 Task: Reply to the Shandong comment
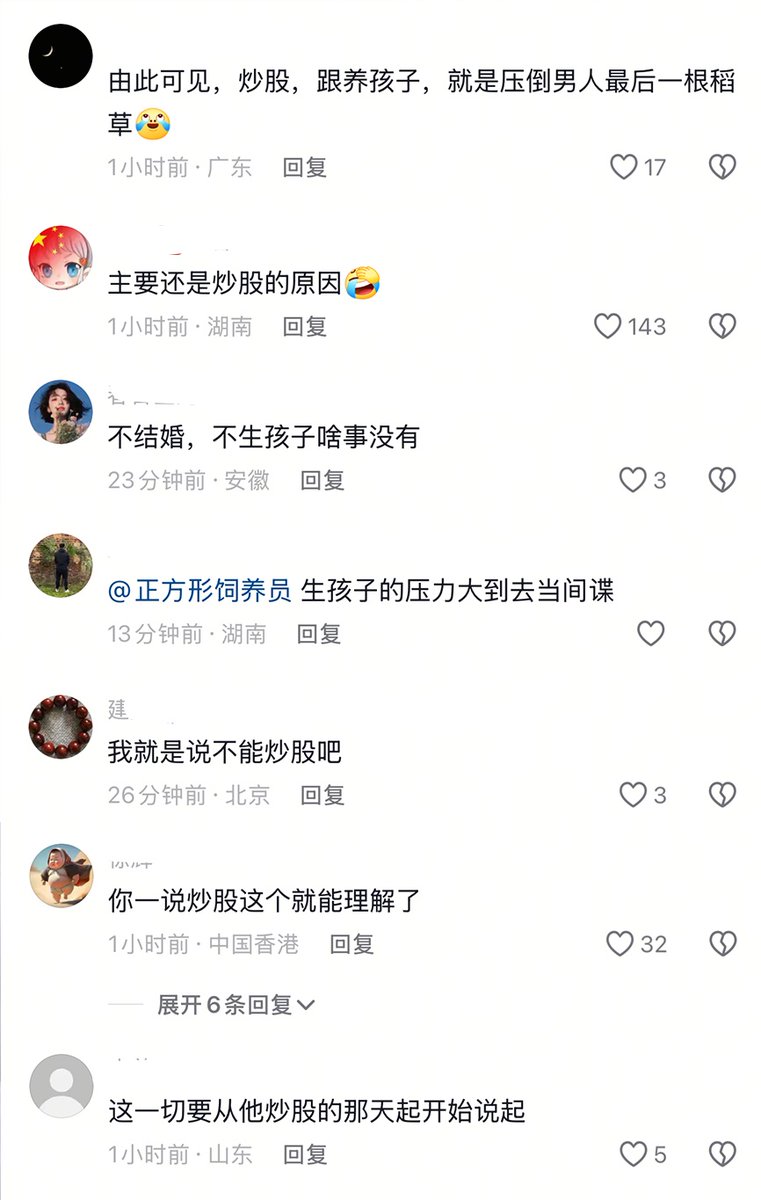click(x=305, y=1155)
